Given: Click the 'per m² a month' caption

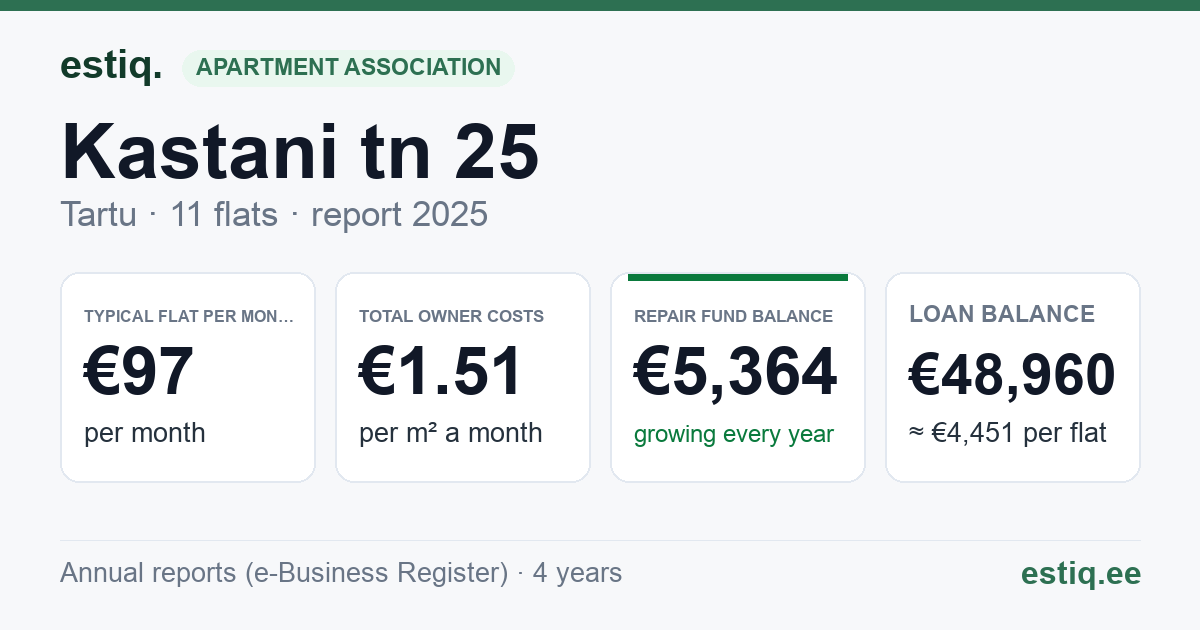Looking at the screenshot, I should pos(451,433).
